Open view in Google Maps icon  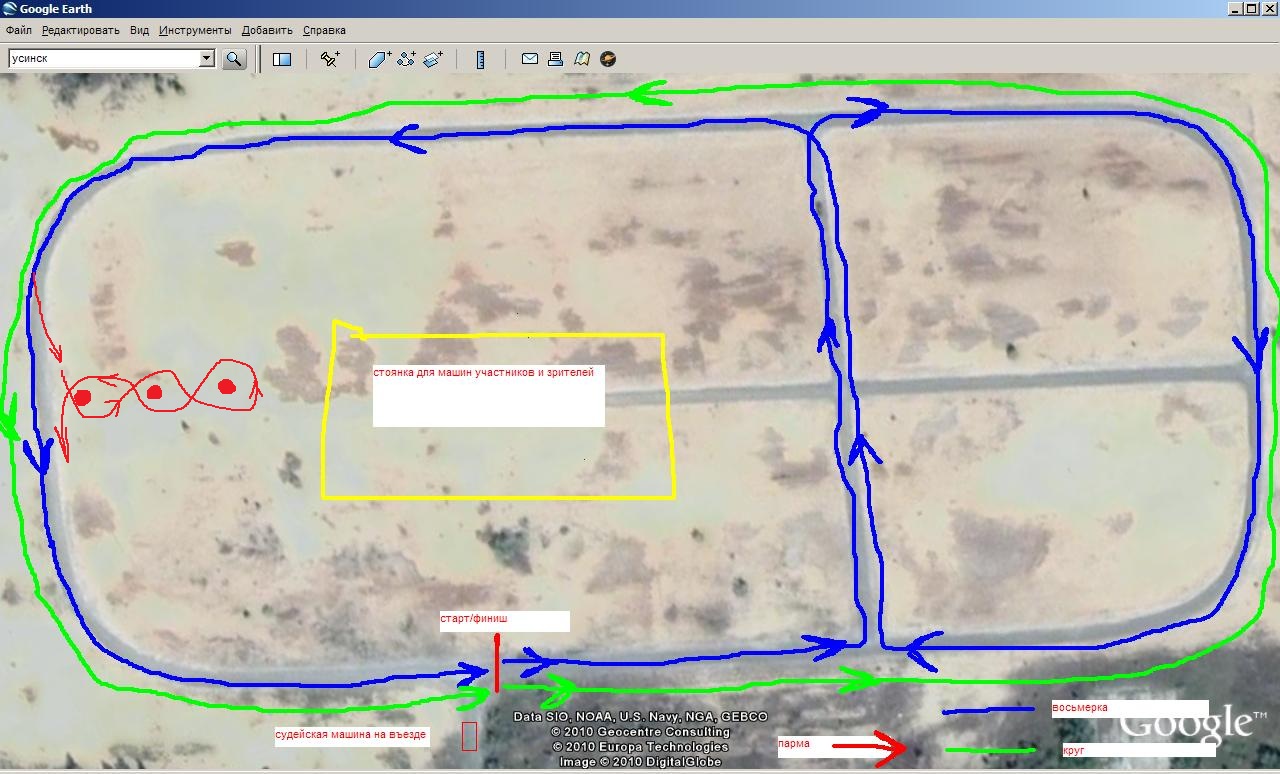click(582, 59)
